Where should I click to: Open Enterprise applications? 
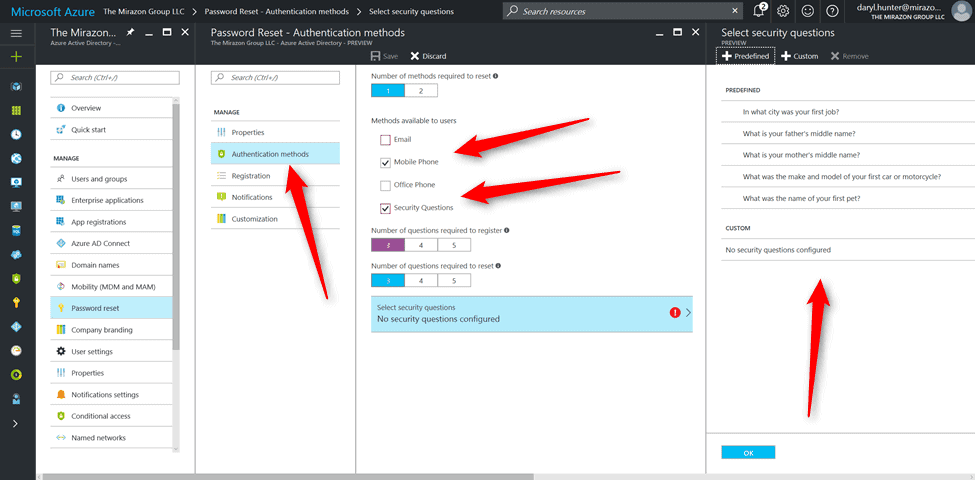click(x=111, y=200)
